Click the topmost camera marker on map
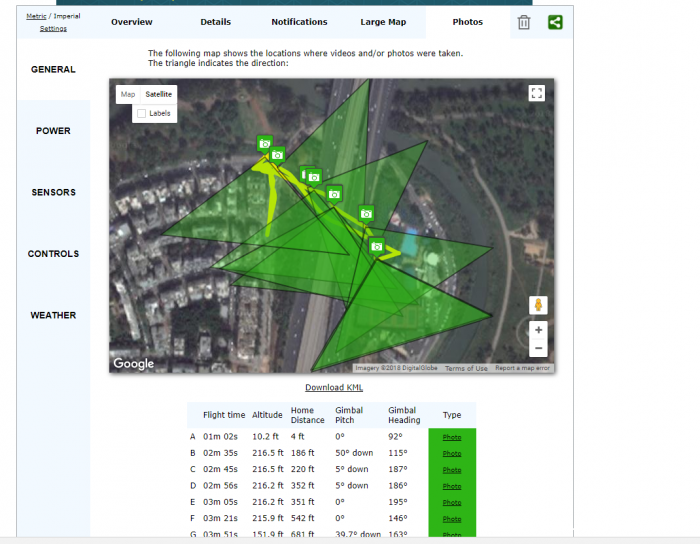 [x=265, y=144]
